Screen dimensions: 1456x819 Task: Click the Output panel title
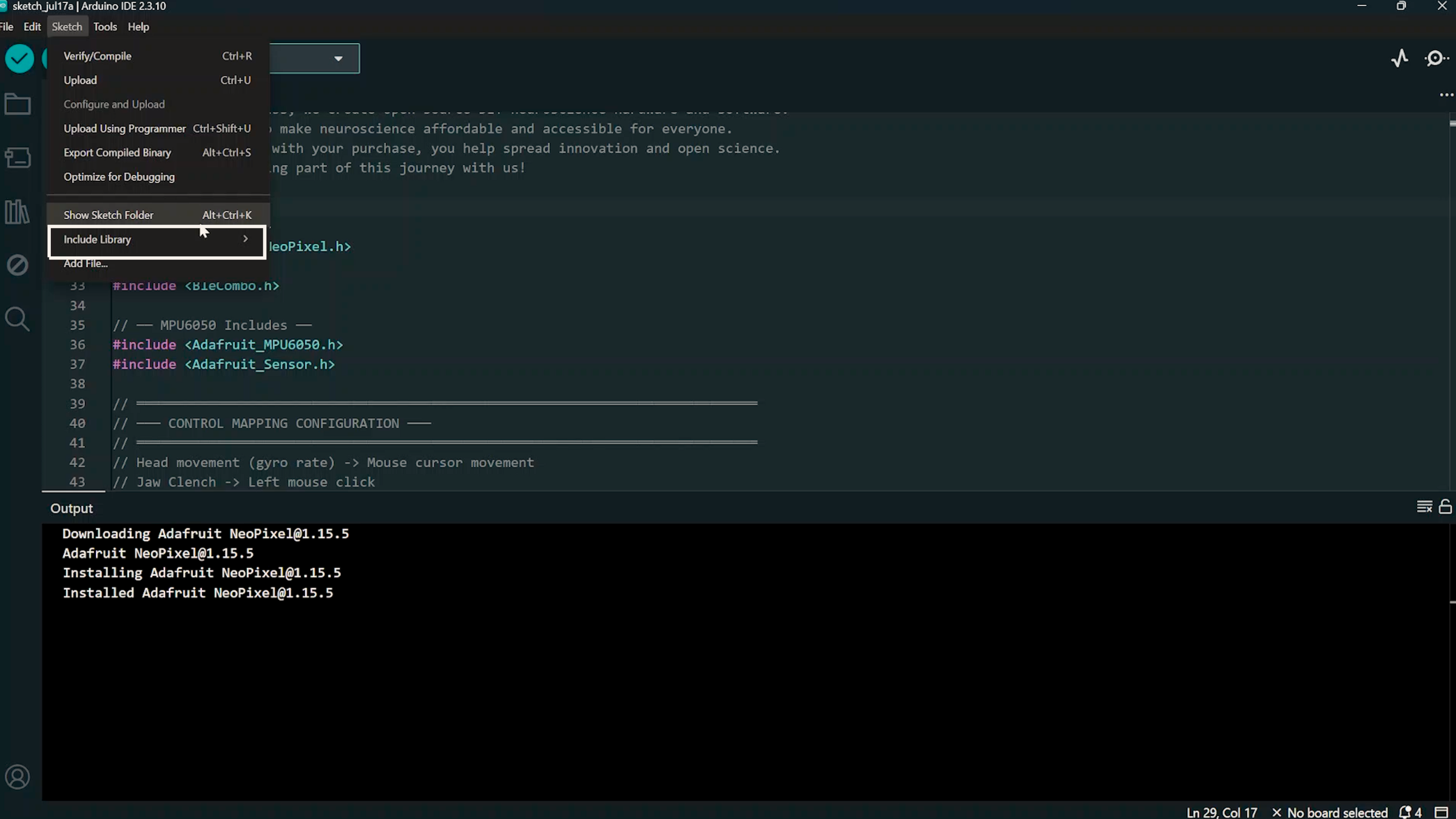tap(72, 508)
